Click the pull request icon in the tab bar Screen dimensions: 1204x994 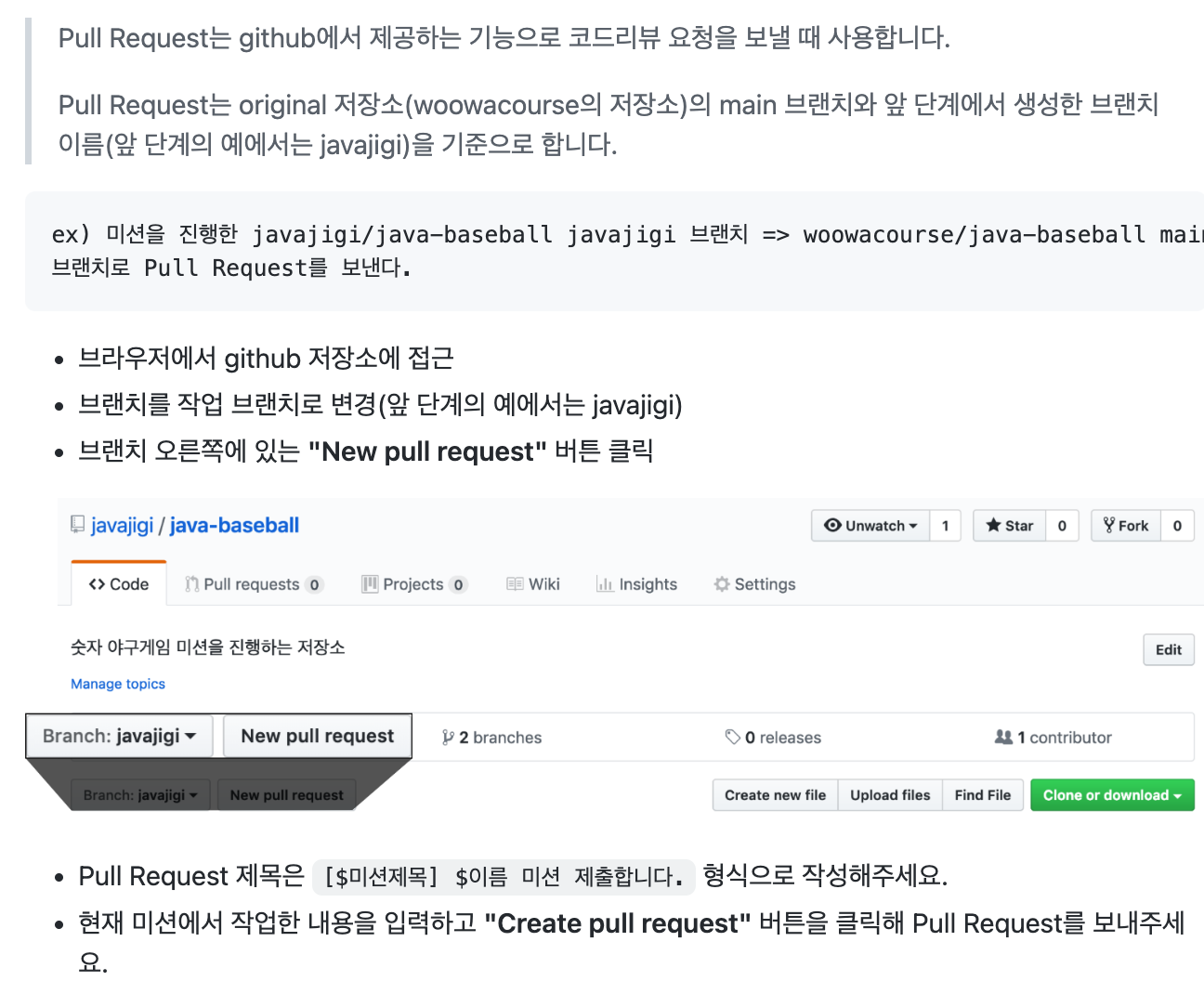[x=191, y=584]
